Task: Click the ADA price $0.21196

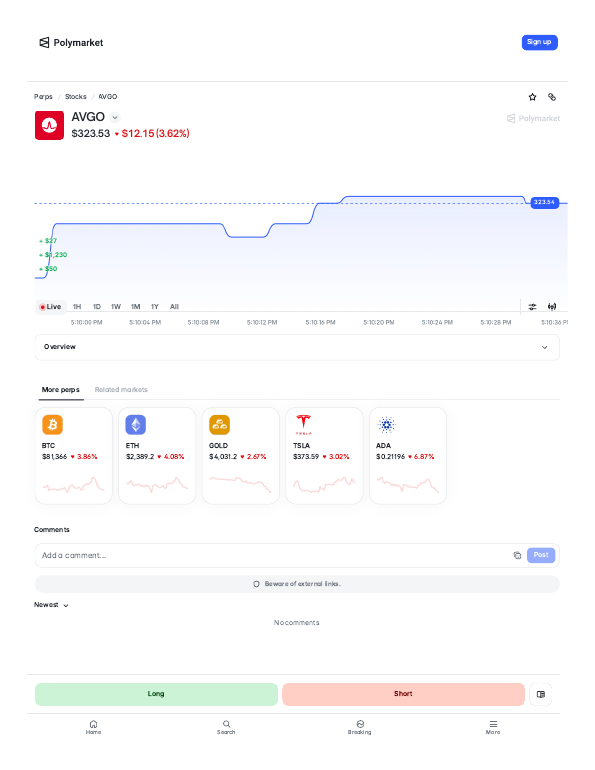Action: (391, 457)
